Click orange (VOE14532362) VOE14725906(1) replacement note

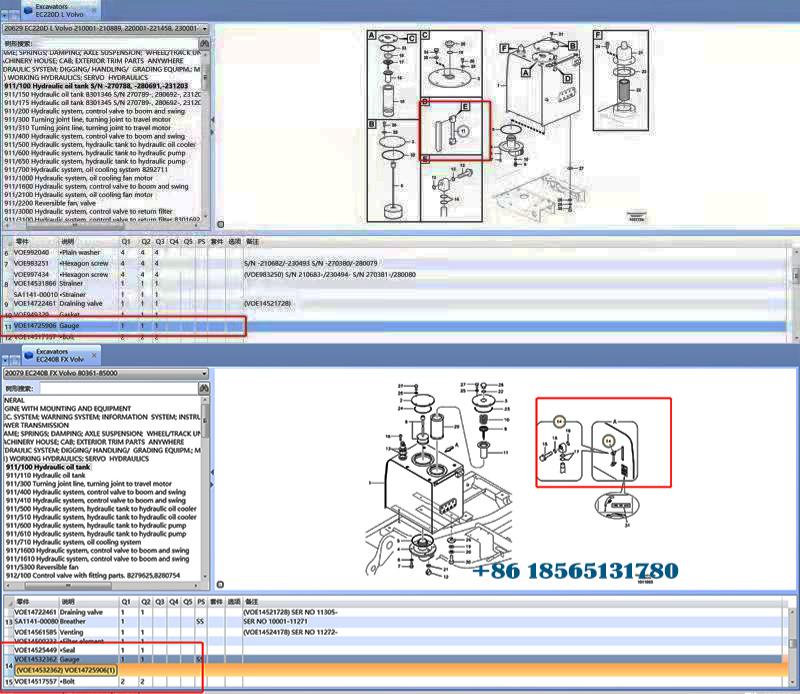pyautogui.click(x=66, y=670)
